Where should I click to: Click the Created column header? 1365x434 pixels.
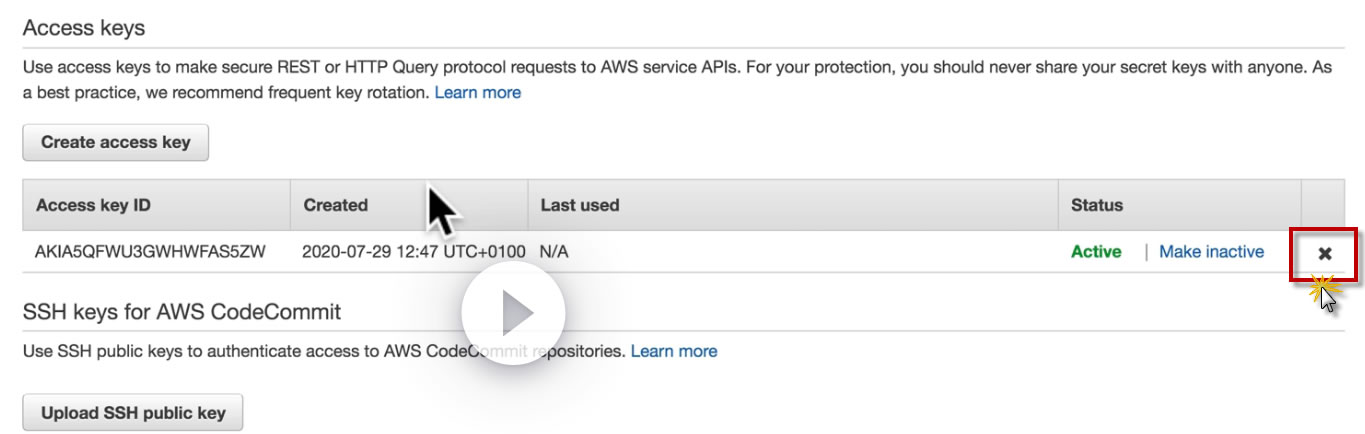(336, 205)
